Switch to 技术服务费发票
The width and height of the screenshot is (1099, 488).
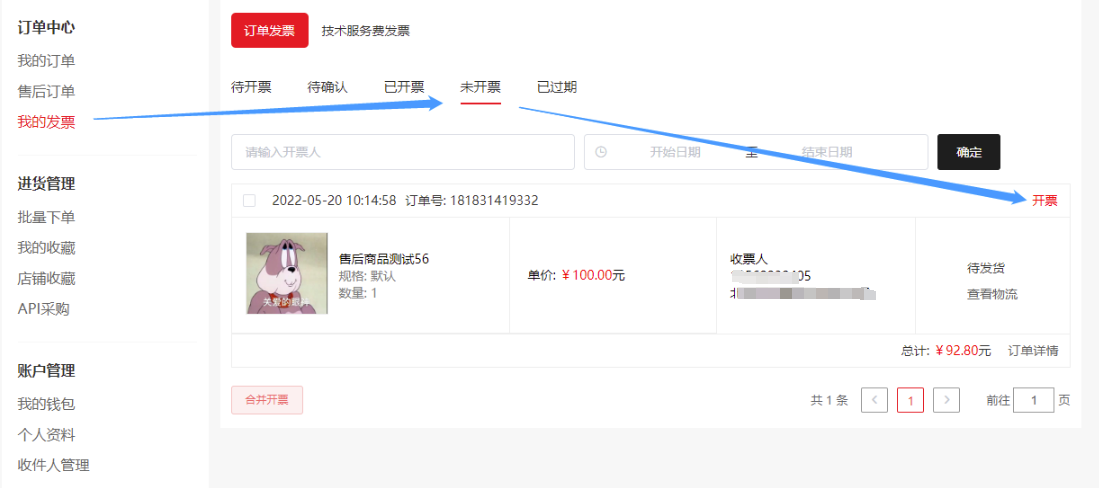click(x=365, y=31)
